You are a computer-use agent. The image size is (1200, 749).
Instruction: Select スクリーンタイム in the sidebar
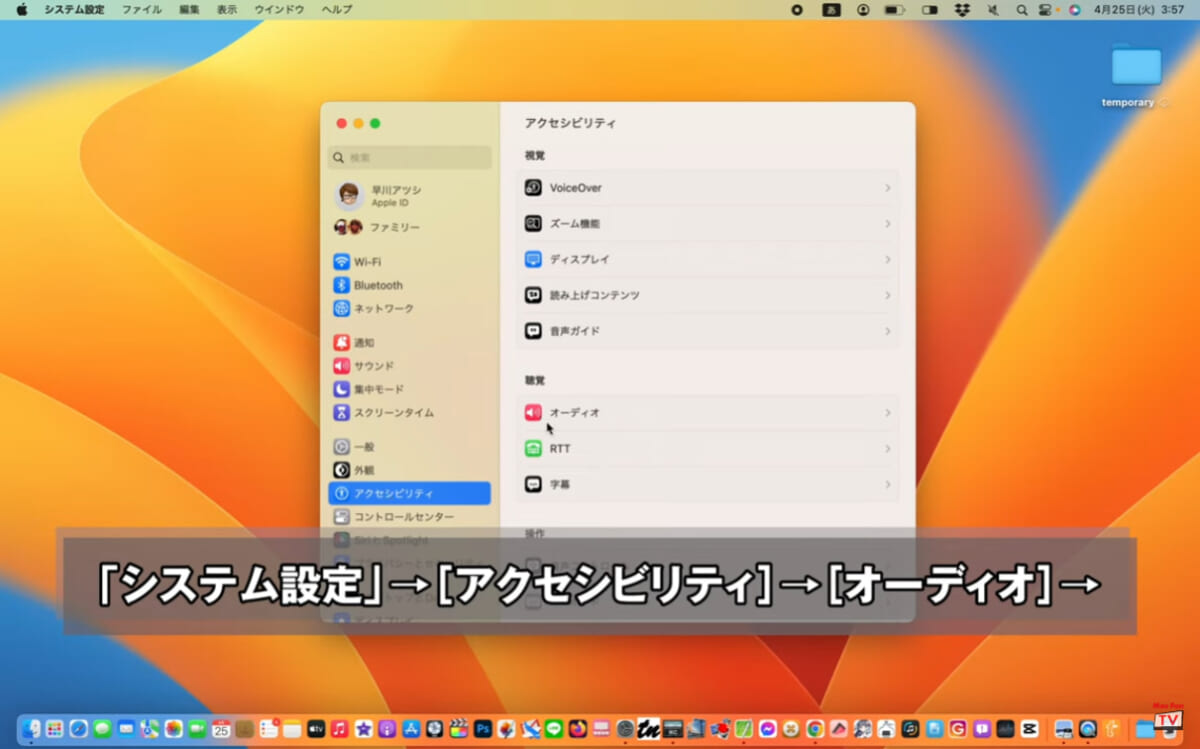tap(410, 412)
